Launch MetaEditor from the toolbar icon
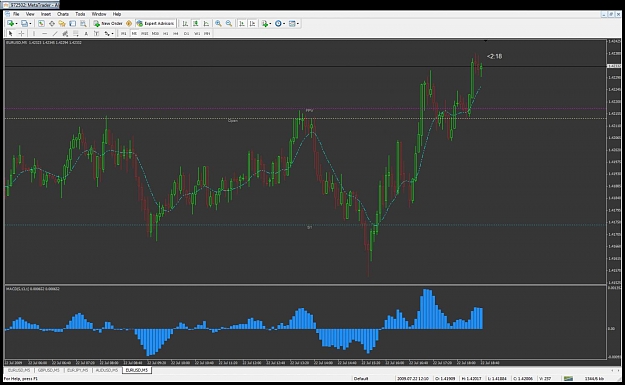The image size is (625, 385). [x=129, y=24]
